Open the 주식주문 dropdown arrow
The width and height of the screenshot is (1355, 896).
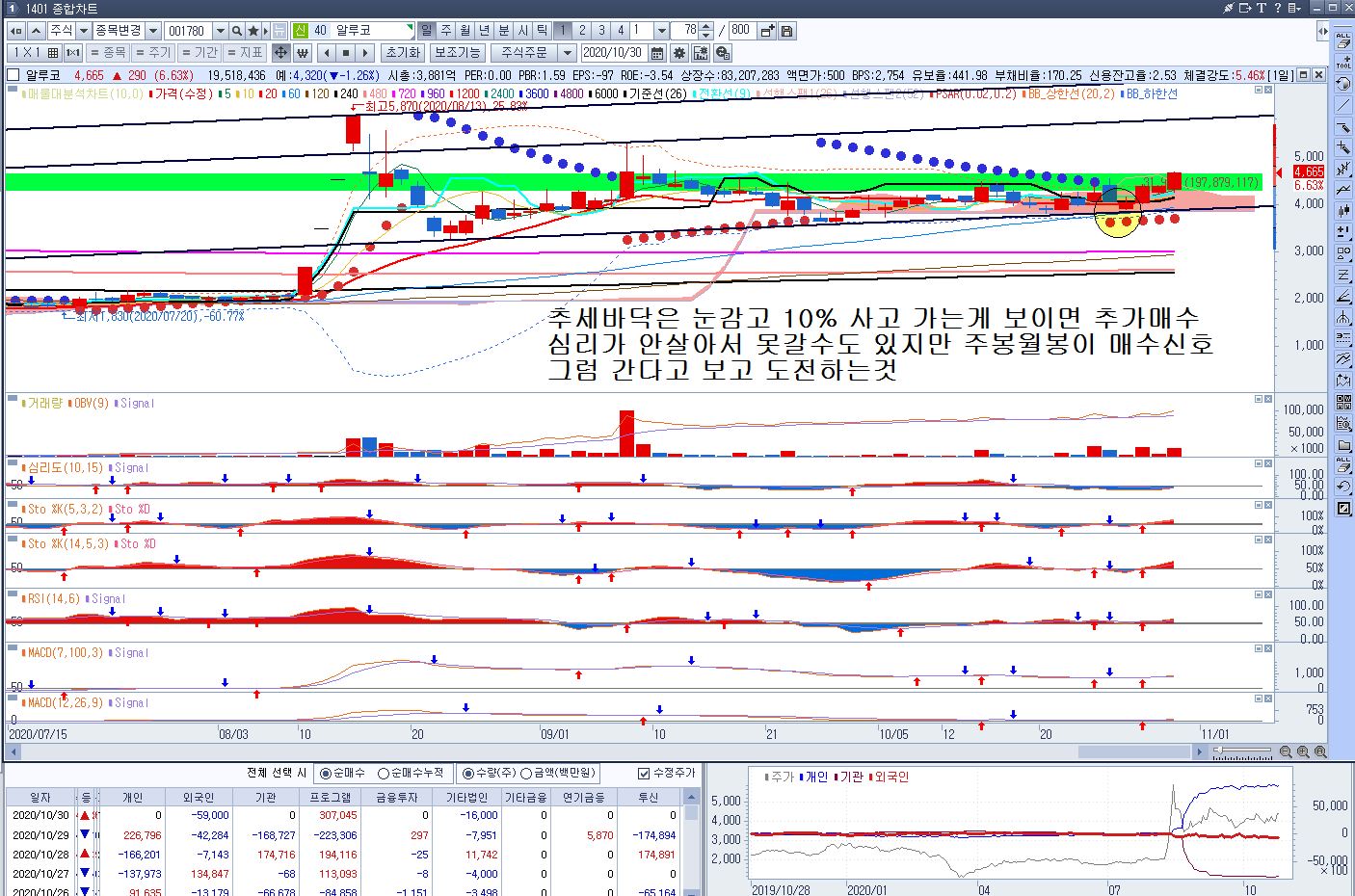pyautogui.click(x=568, y=53)
